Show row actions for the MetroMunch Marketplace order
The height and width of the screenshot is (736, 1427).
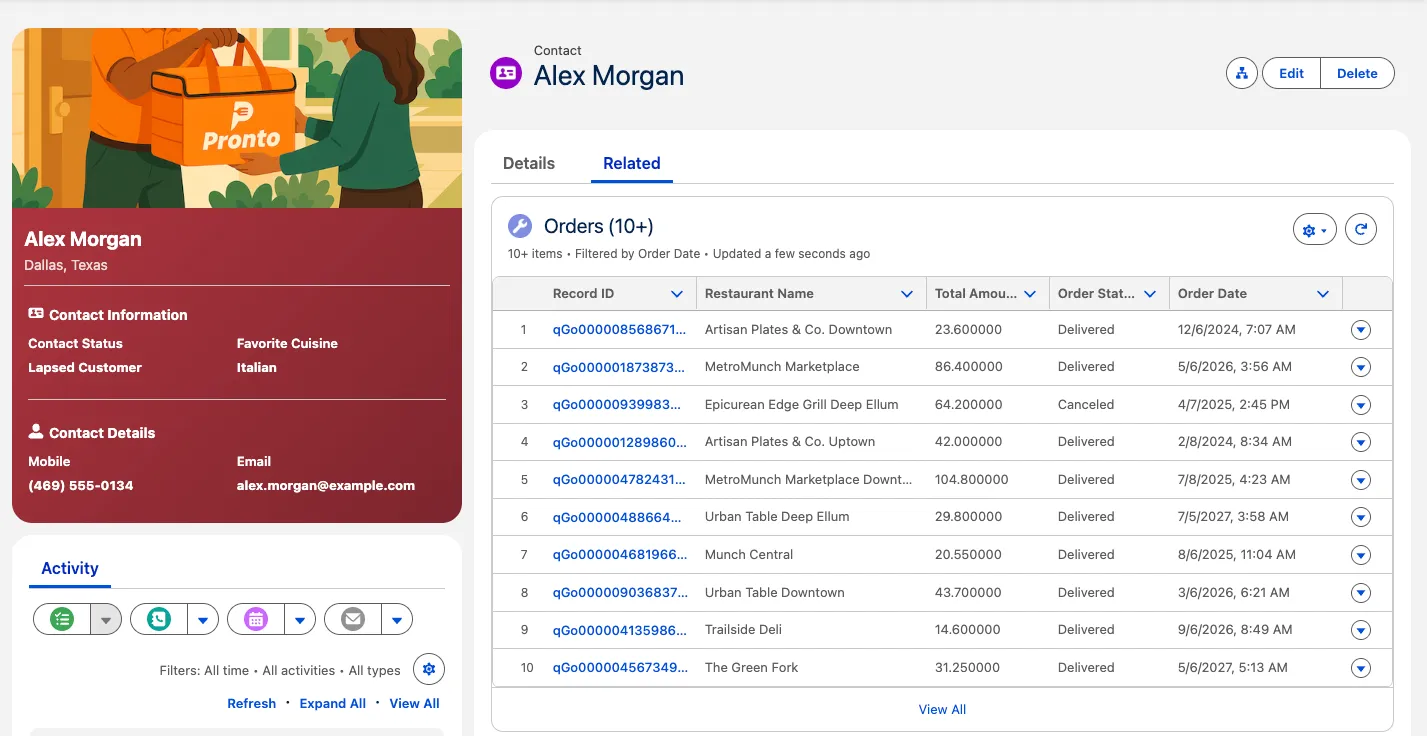point(1360,367)
